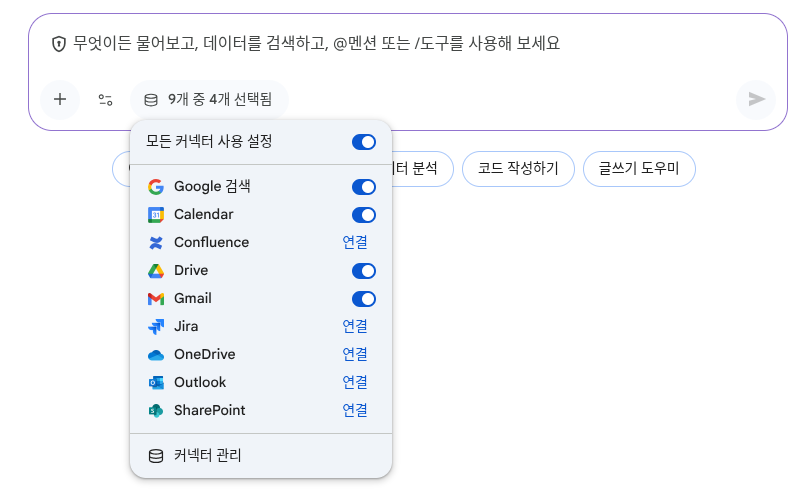This screenshot has height=489, width=809.
Task: Click 연결 link next to Confluence
Action: [354, 243]
